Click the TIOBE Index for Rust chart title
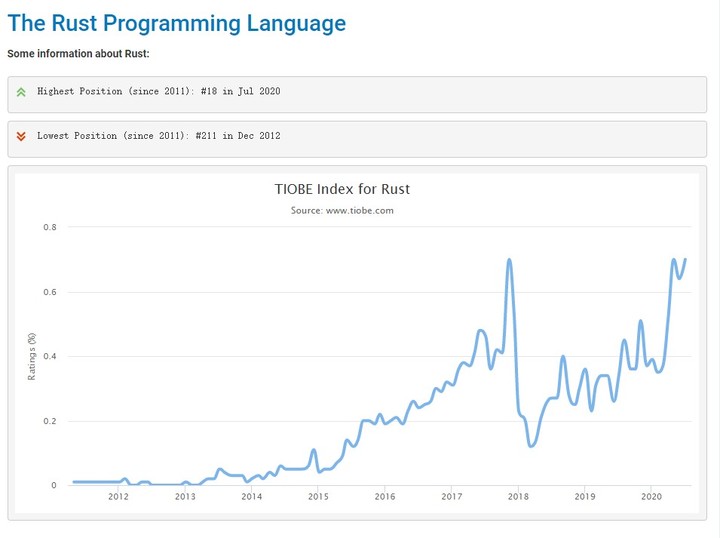 (342, 188)
